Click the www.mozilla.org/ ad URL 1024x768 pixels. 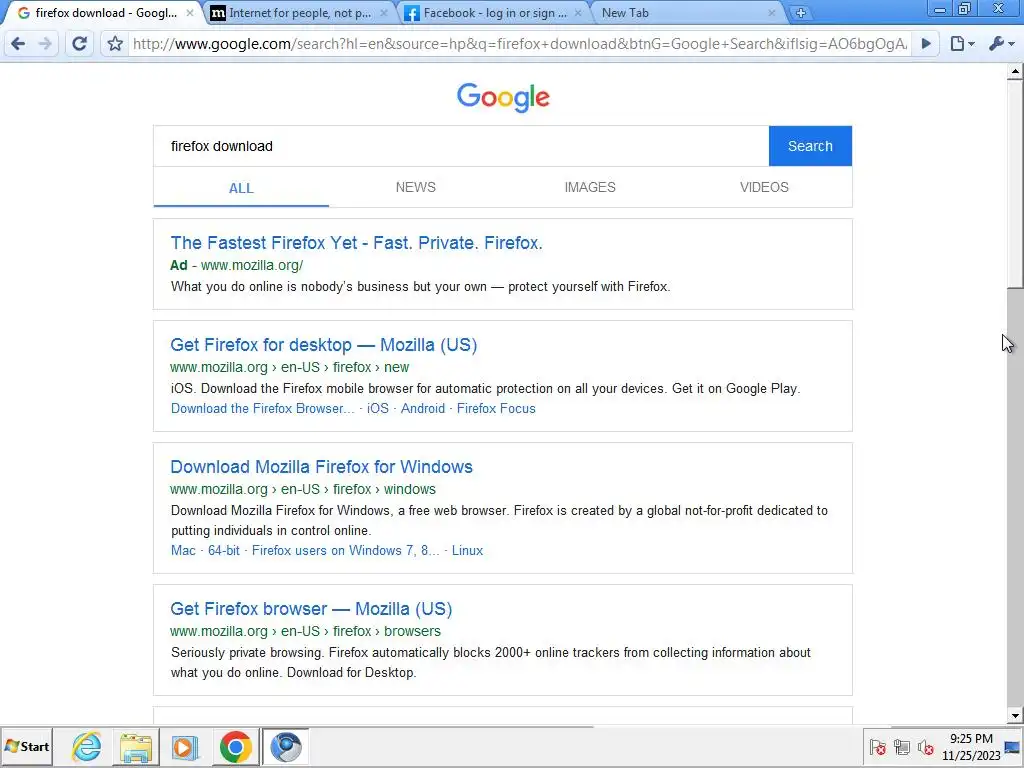[252, 265]
